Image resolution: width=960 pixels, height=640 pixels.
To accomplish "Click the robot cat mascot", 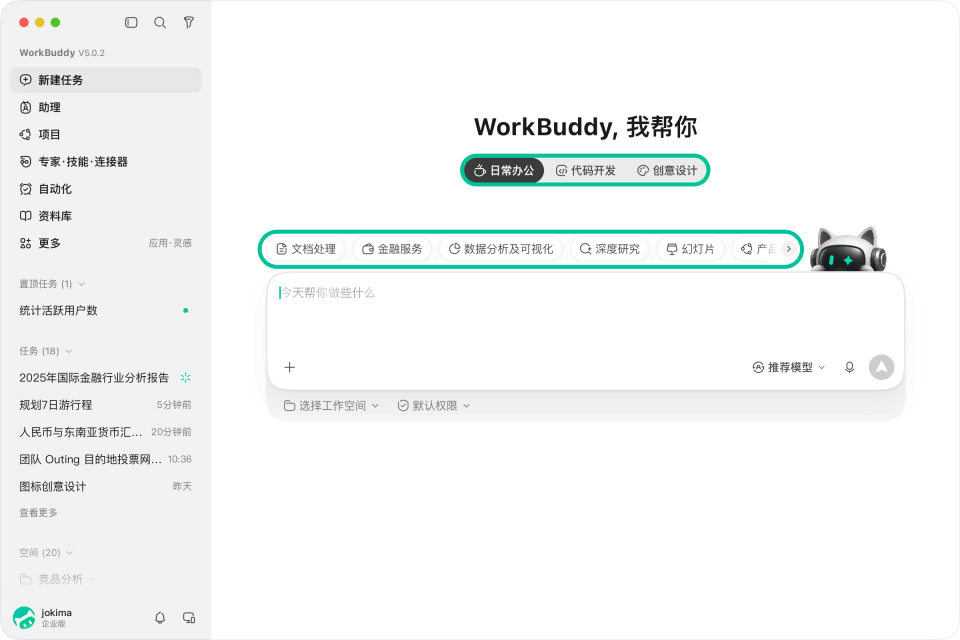I will [848, 249].
